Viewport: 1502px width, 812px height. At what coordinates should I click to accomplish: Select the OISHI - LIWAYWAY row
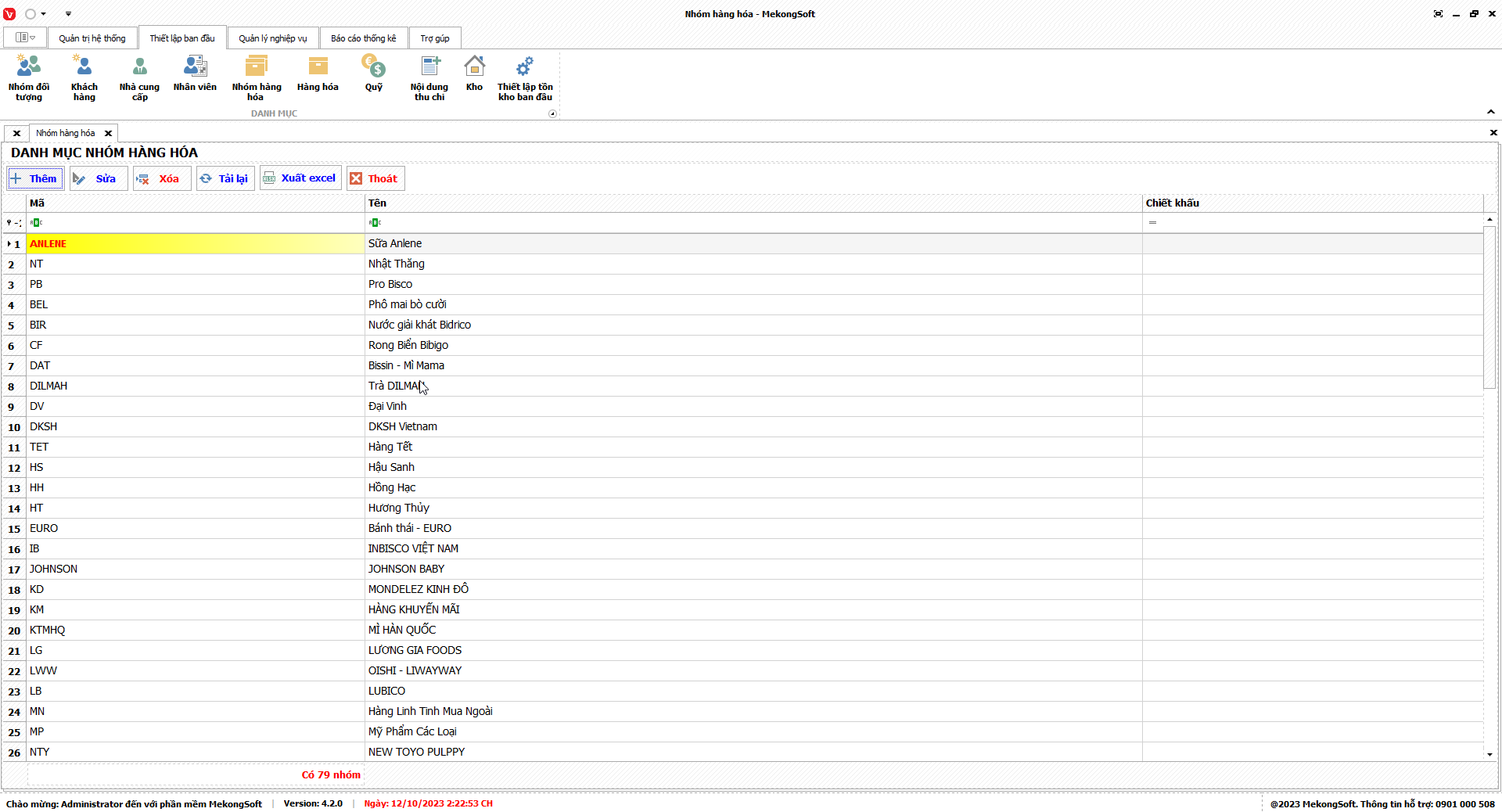pos(742,671)
